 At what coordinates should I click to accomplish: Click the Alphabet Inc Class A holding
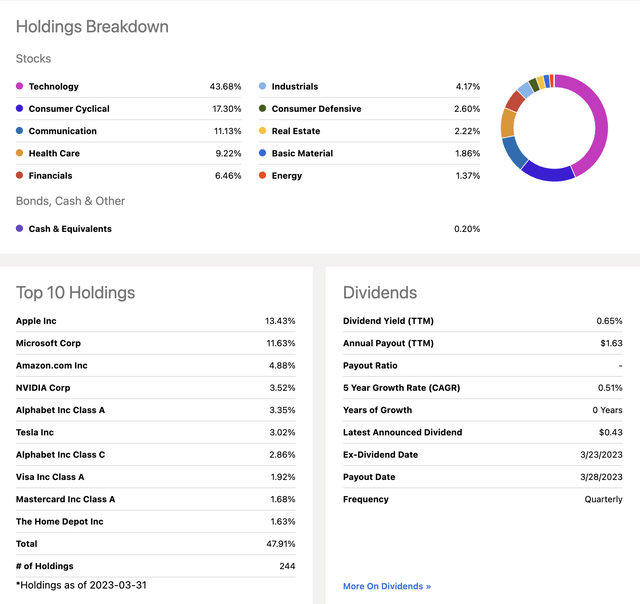click(60, 410)
